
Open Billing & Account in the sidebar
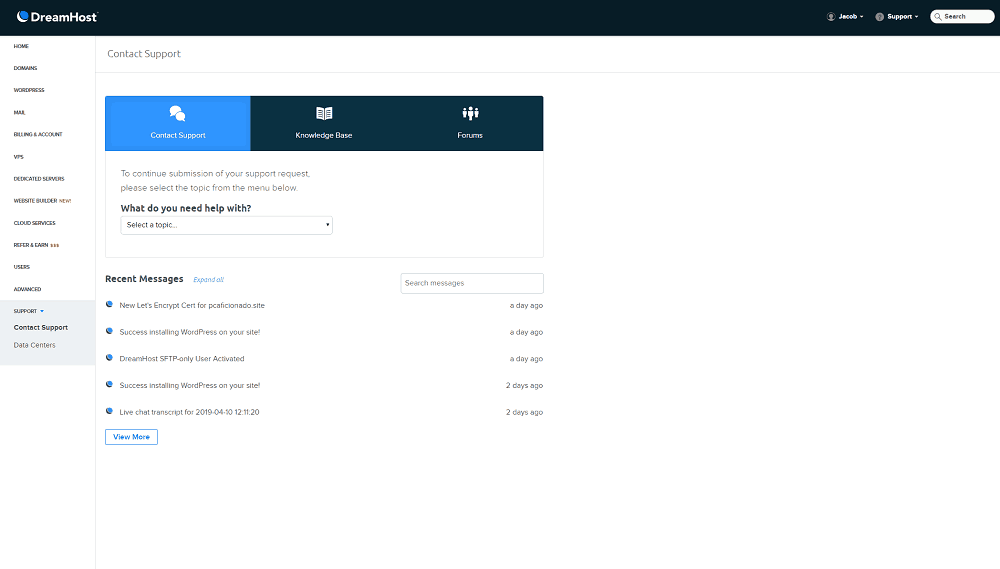click(x=38, y=135)
